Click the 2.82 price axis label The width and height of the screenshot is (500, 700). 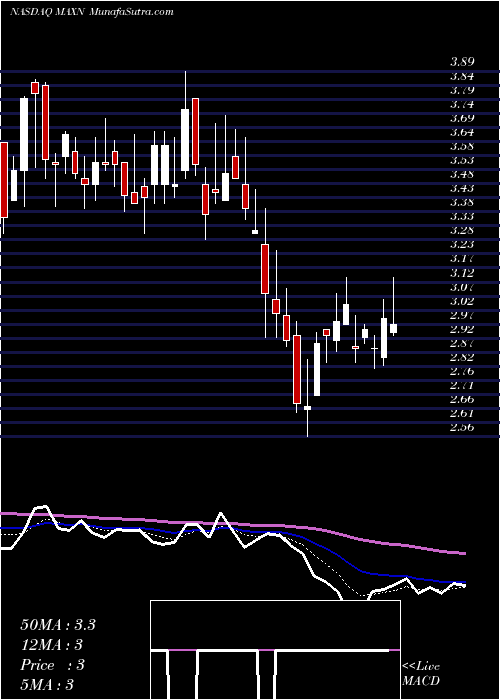pyautogui.click(x=462, y=357)
